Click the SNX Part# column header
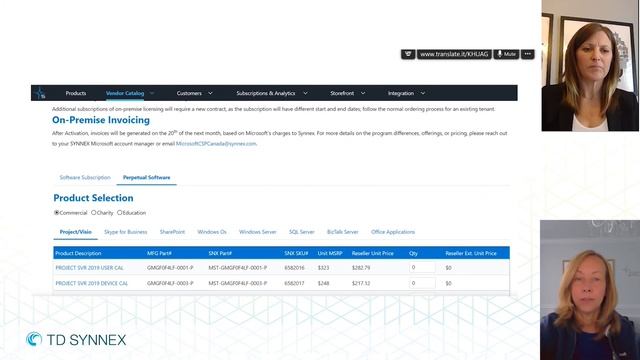The width and height of the screenshot is (640, 360). coord(220,253)
